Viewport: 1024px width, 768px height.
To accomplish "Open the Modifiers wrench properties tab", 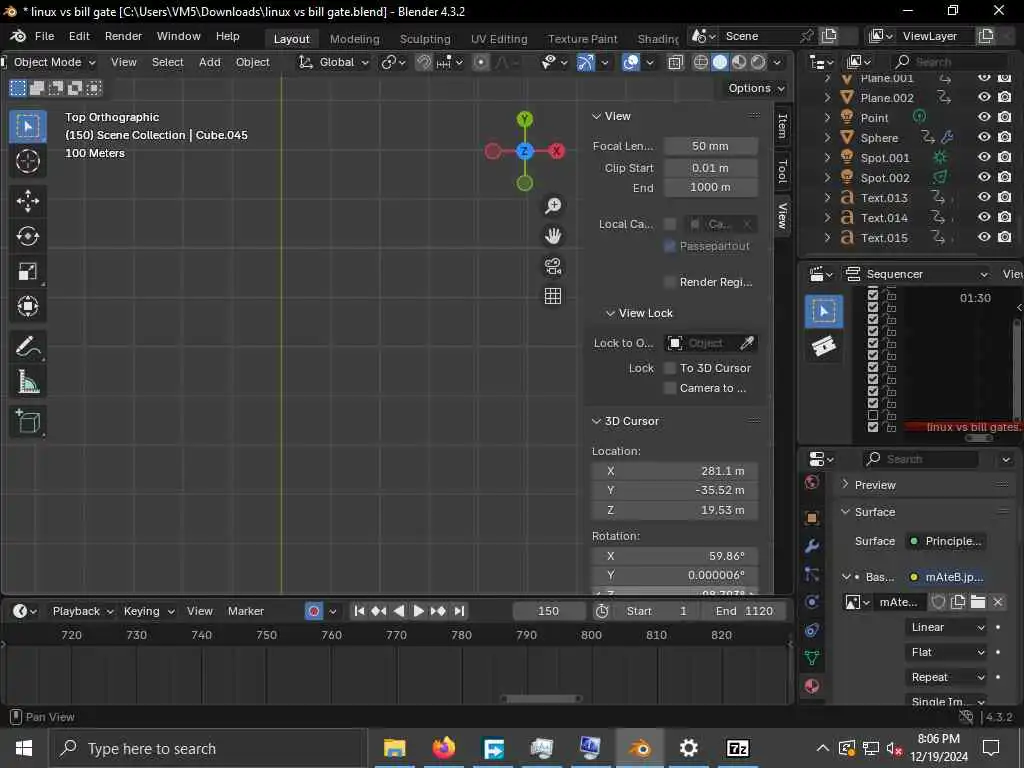I will [812, 546].
